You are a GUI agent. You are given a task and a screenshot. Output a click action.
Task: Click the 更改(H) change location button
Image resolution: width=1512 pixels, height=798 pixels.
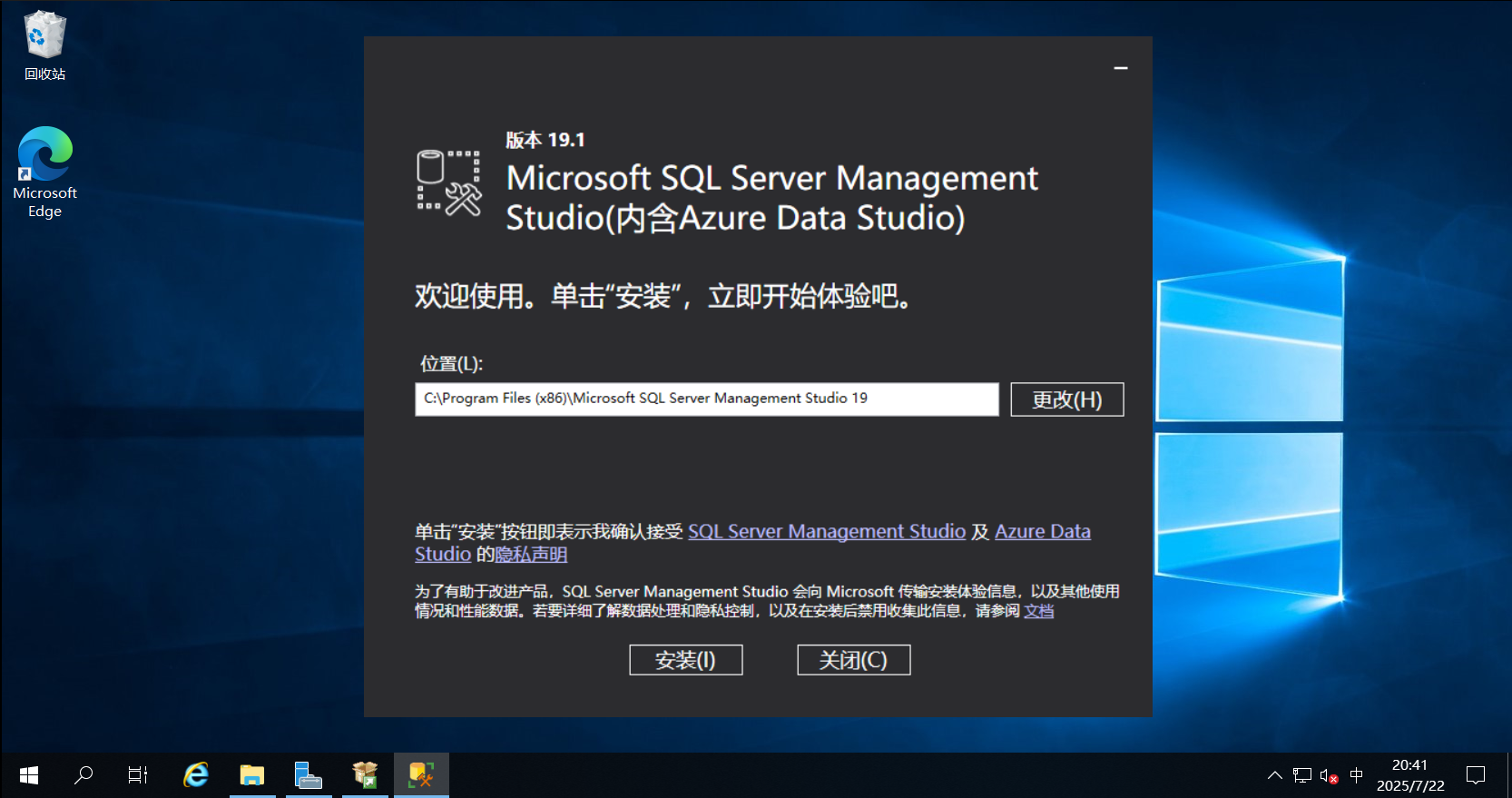1067,399
